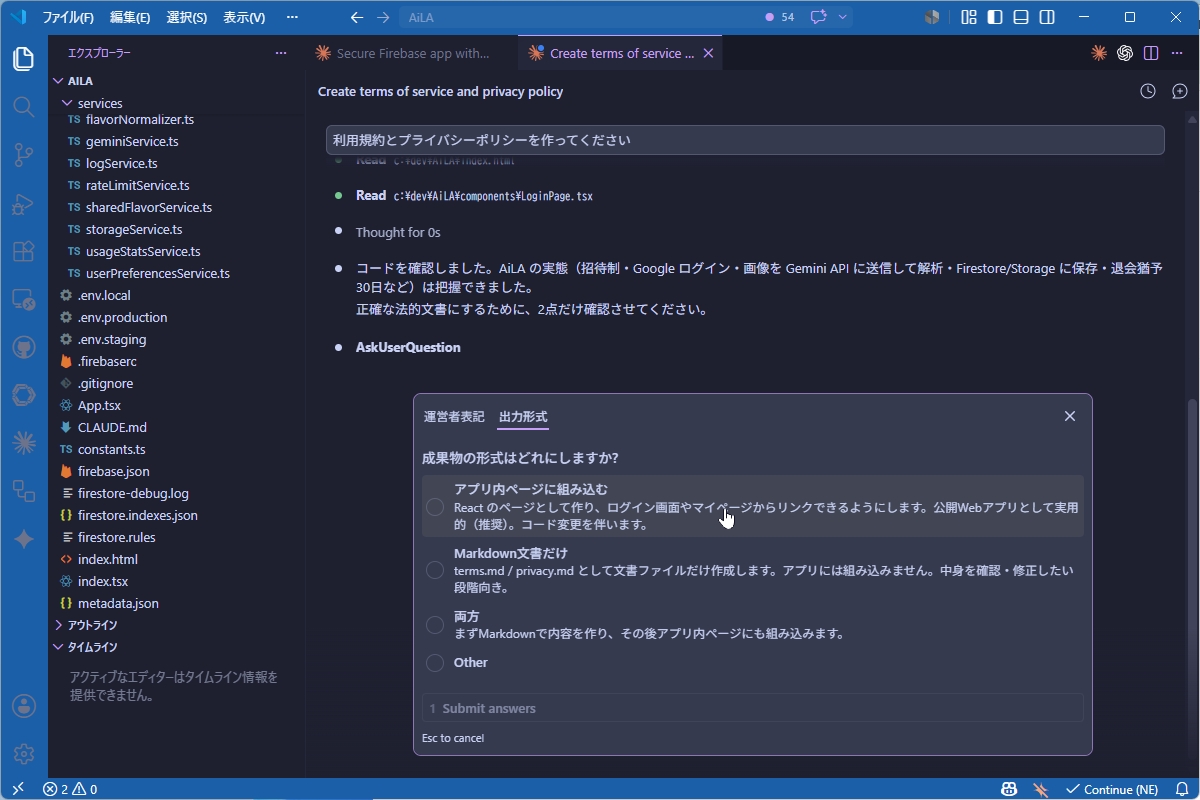Open editor more actions ellipsis menu
The width and height of the screenshot is (1200, 800).
[1177, 53]
